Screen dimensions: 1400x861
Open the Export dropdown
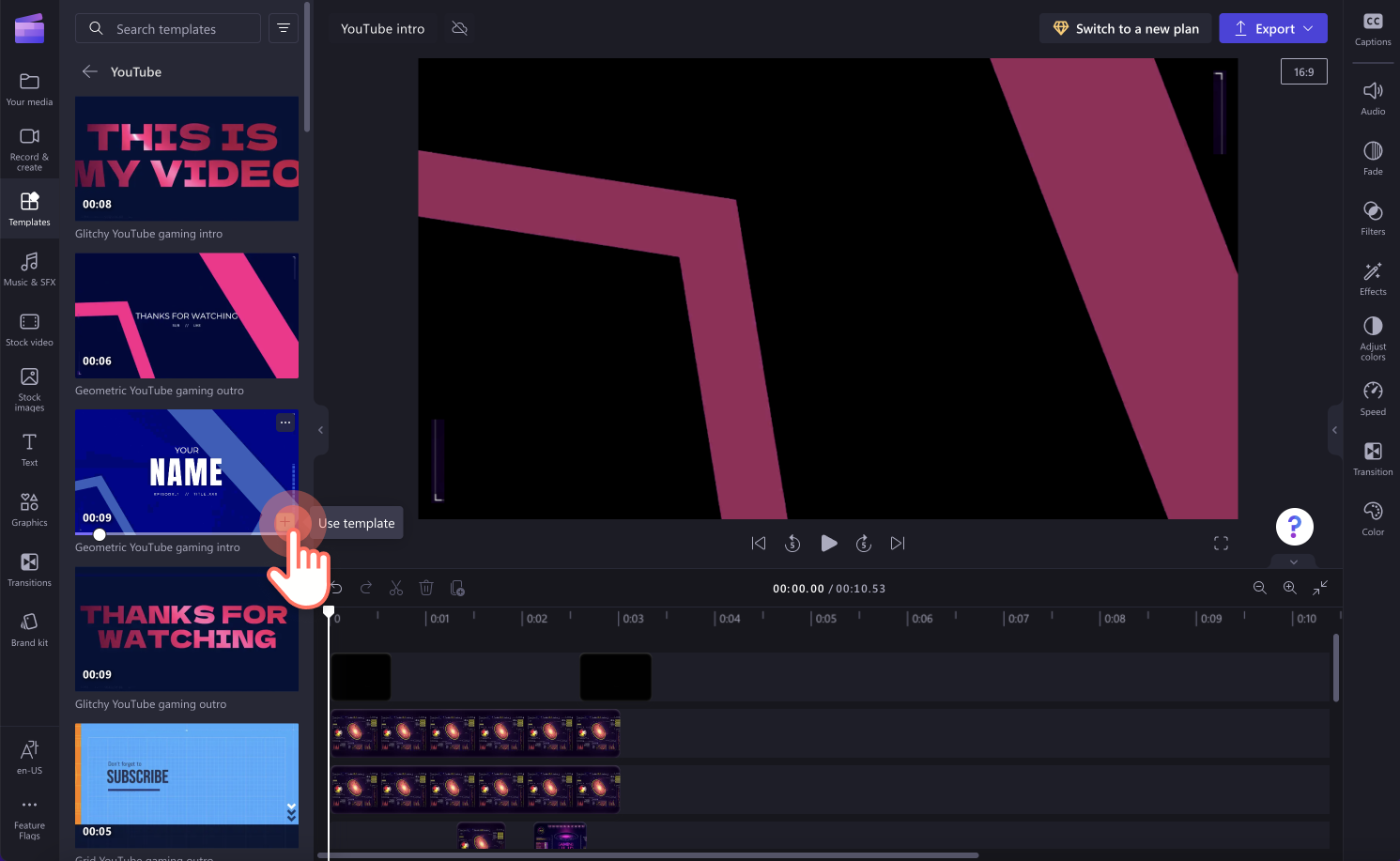click(x=1273, y=28)
